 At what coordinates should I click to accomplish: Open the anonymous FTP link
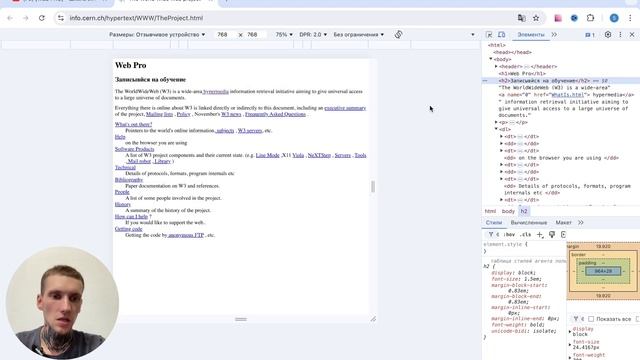pyautogui.click(x=186, y=235)
